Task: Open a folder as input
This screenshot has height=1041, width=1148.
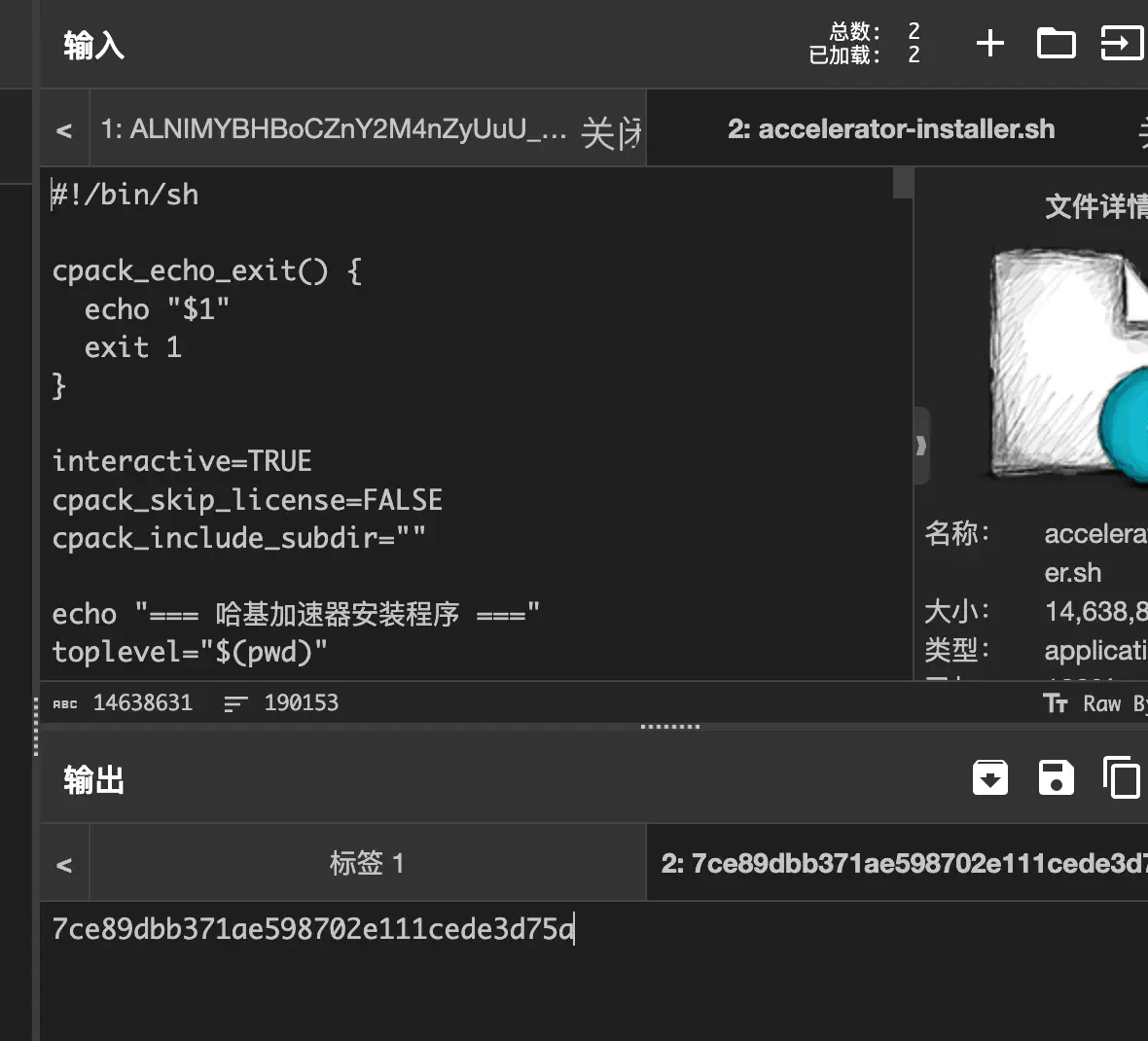Action: [x=1056, y=44]
